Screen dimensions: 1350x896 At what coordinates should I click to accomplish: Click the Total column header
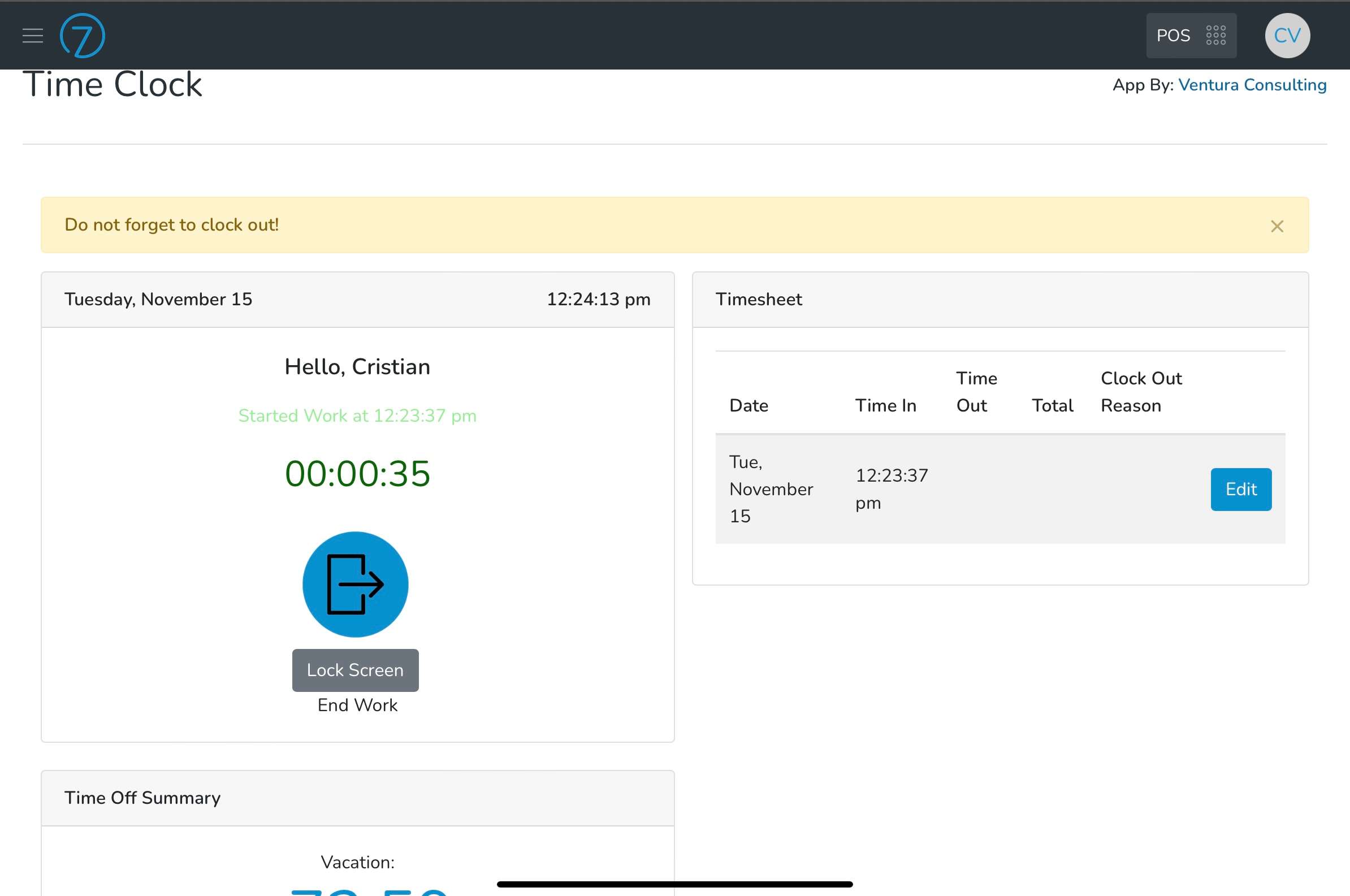(x=1052, y=405)
